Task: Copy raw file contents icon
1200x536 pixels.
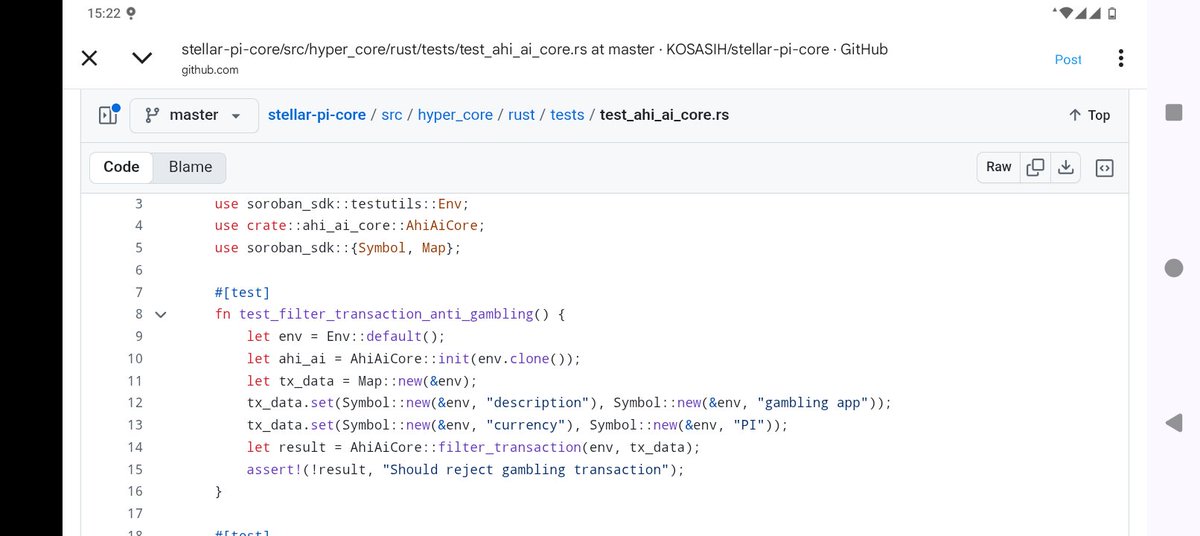Action: click(x=1035, y=167)
